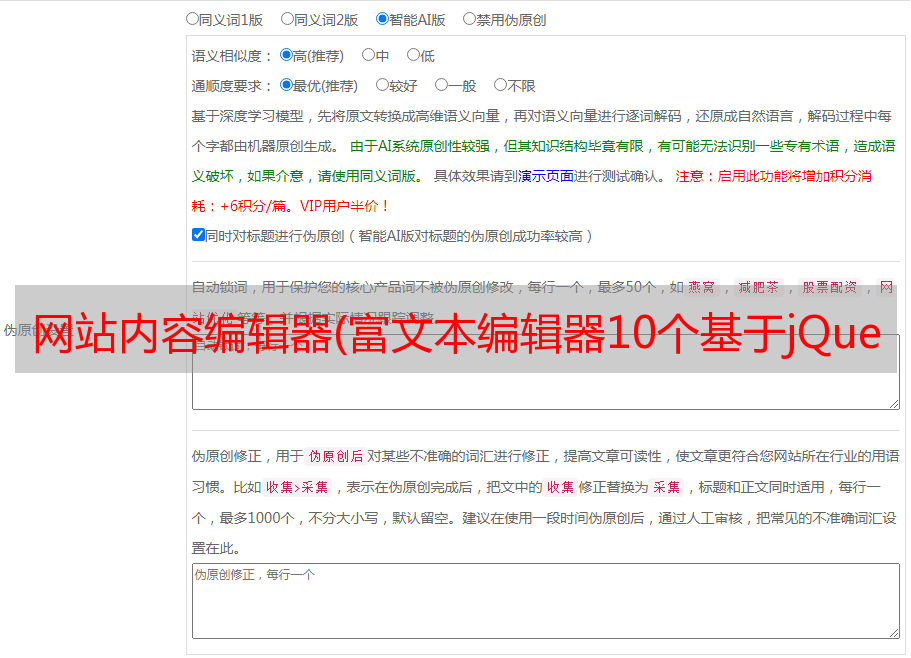The image size is (911, 658).
Task: Click the 股票配资 example tag
Action: pyautogui.click(x=830, y=287)
